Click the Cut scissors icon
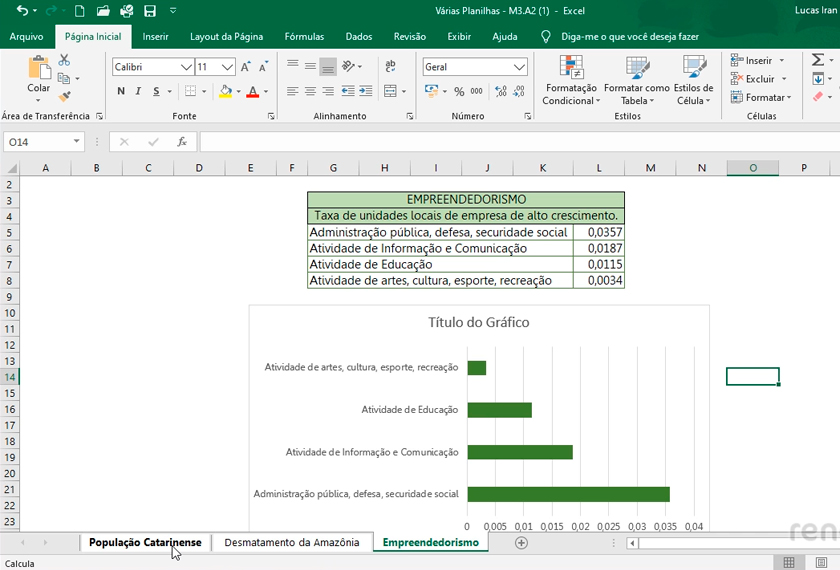The height and width of the screenshot is (570, 840). [64, 61]
